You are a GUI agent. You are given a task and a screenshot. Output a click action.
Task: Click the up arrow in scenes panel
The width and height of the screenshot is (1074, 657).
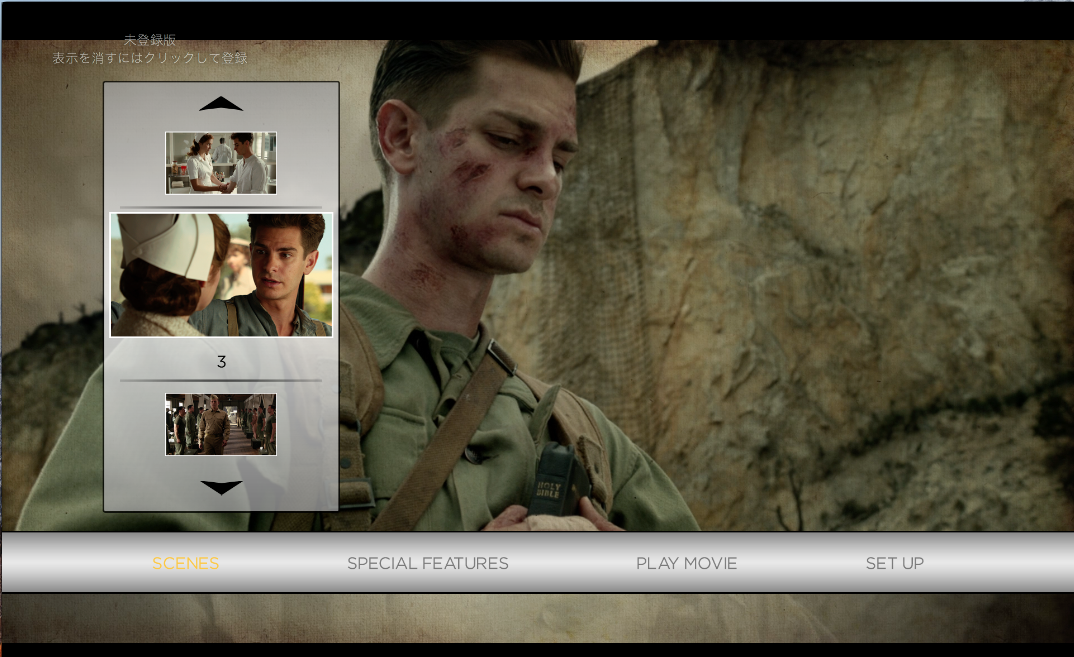click(221, 104)
